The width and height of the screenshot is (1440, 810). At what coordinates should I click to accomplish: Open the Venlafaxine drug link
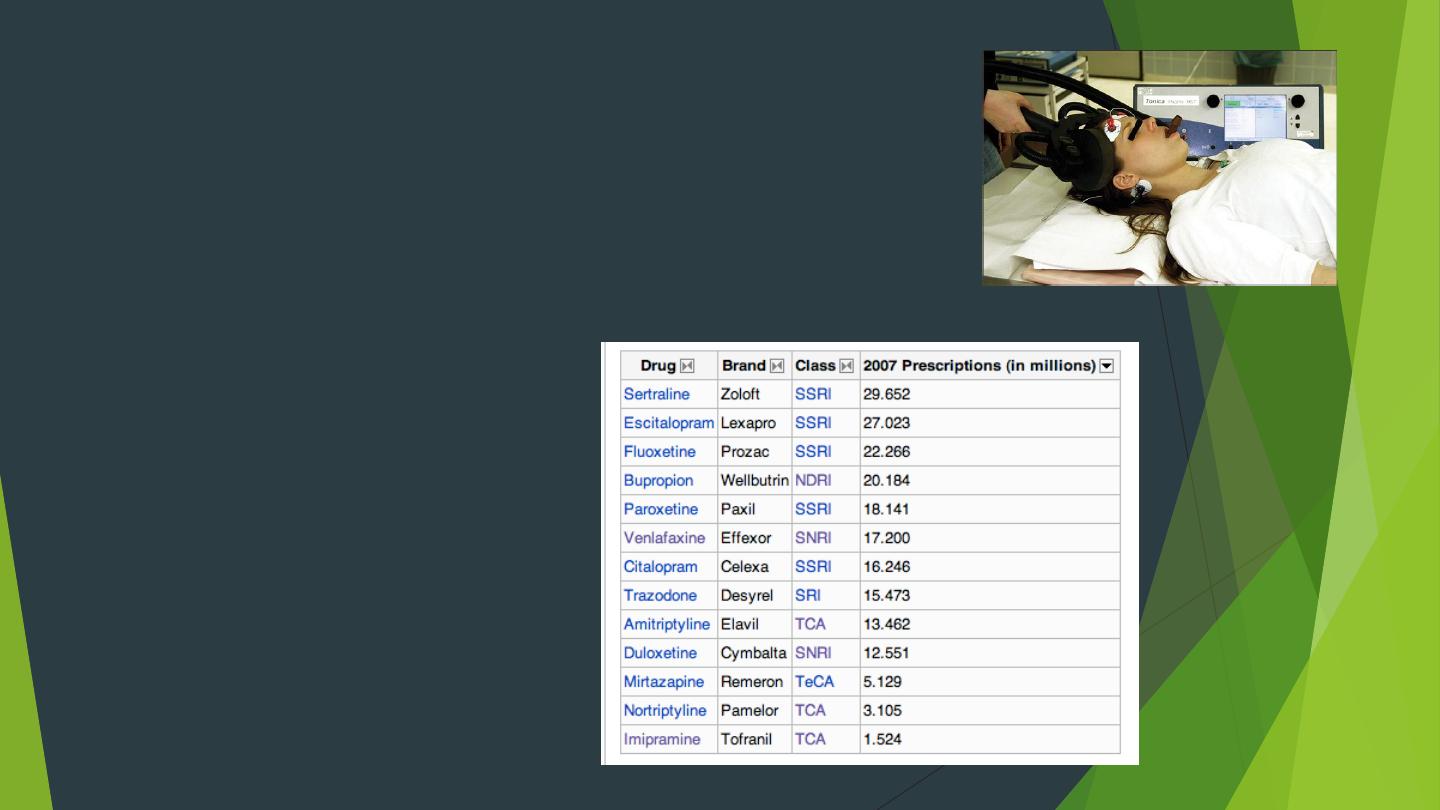665,538
